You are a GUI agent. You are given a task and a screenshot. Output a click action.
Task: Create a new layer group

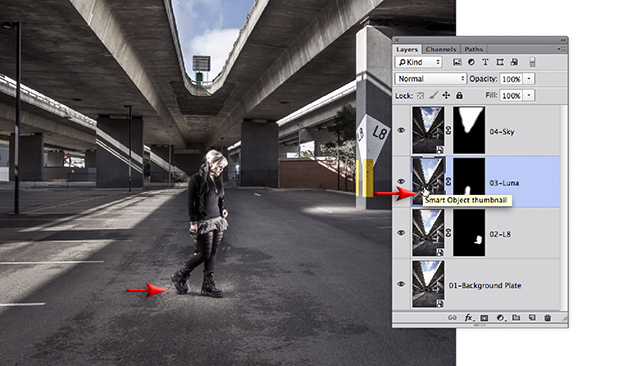coord(516,318)
